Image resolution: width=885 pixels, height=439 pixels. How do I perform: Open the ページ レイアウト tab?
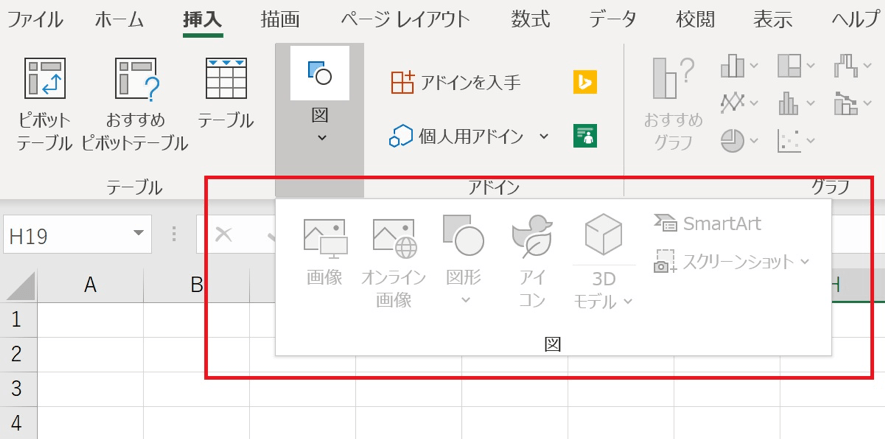click(404, 19)
